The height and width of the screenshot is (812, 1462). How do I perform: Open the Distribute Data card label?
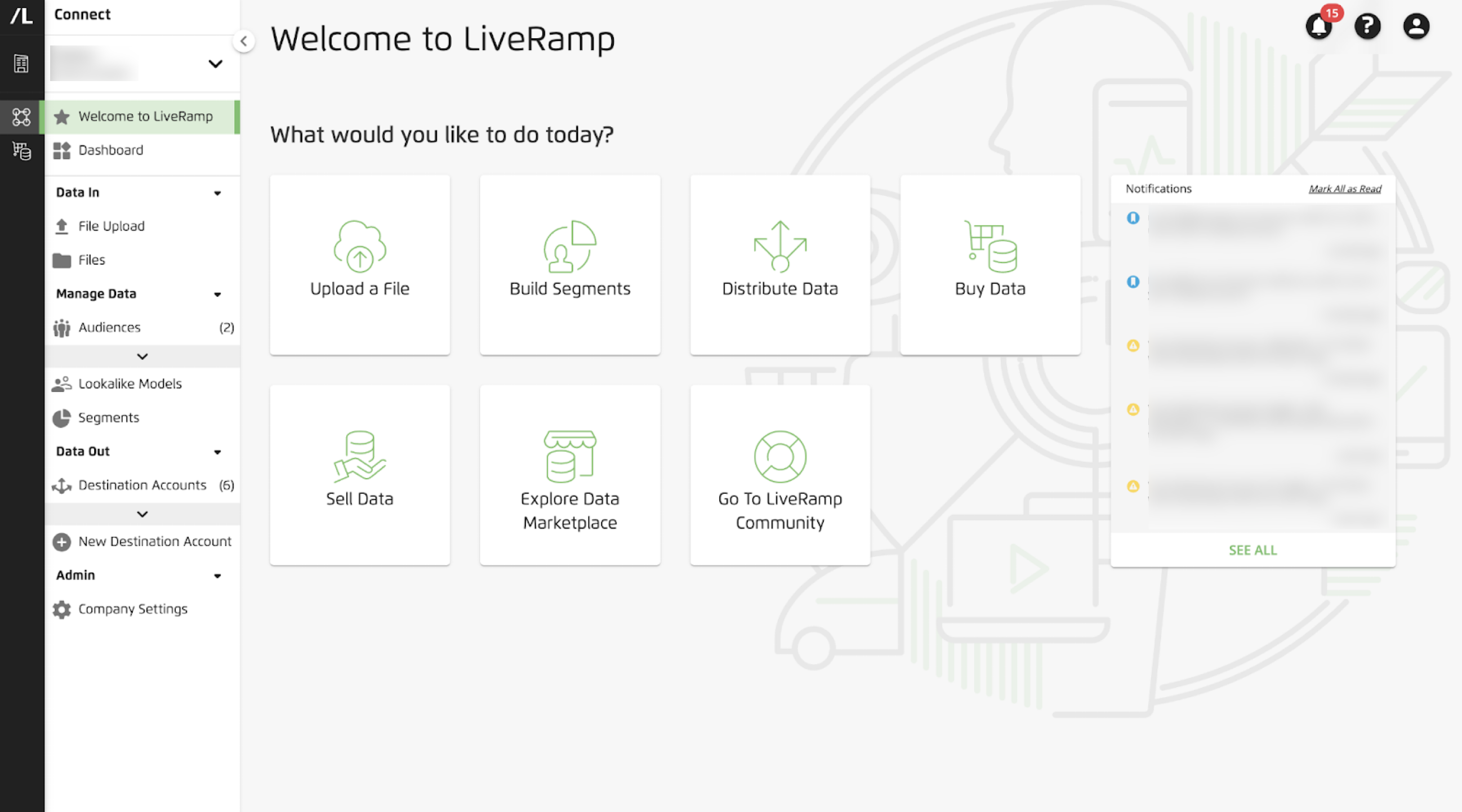pyautogui.click(x=780, y=289)
